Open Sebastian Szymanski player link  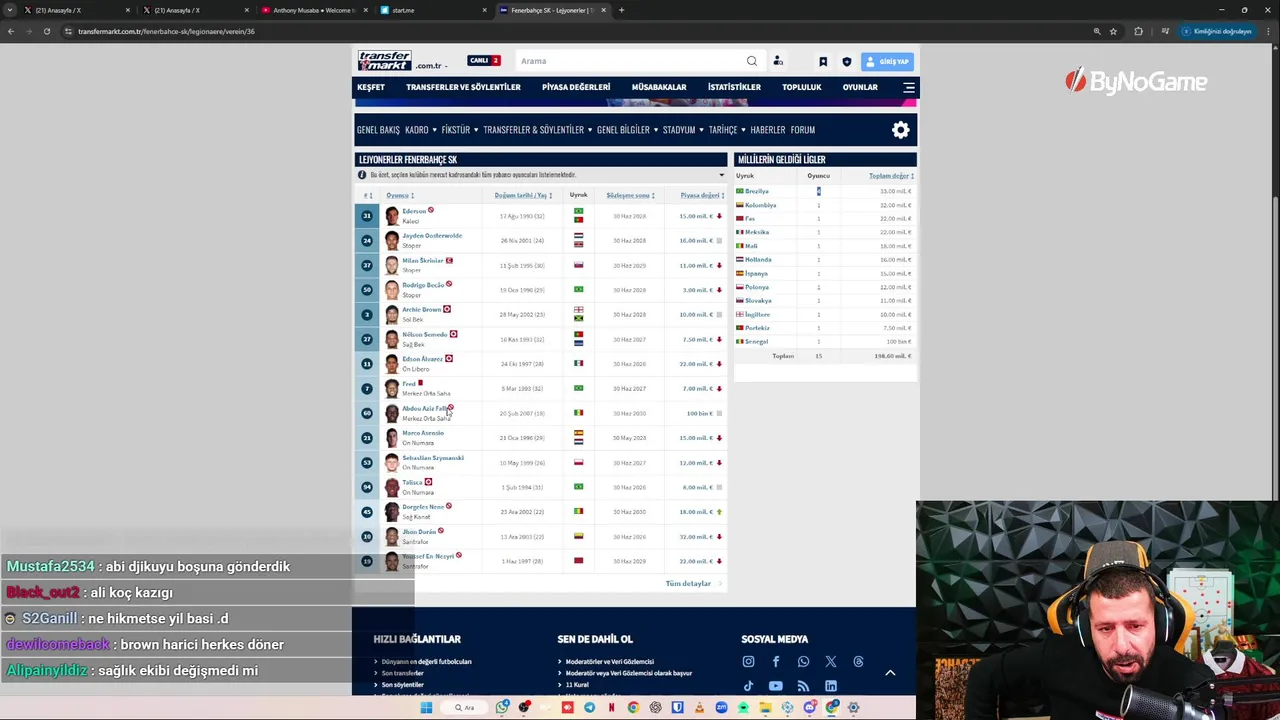pyautogui.click(x=433, y=458)
